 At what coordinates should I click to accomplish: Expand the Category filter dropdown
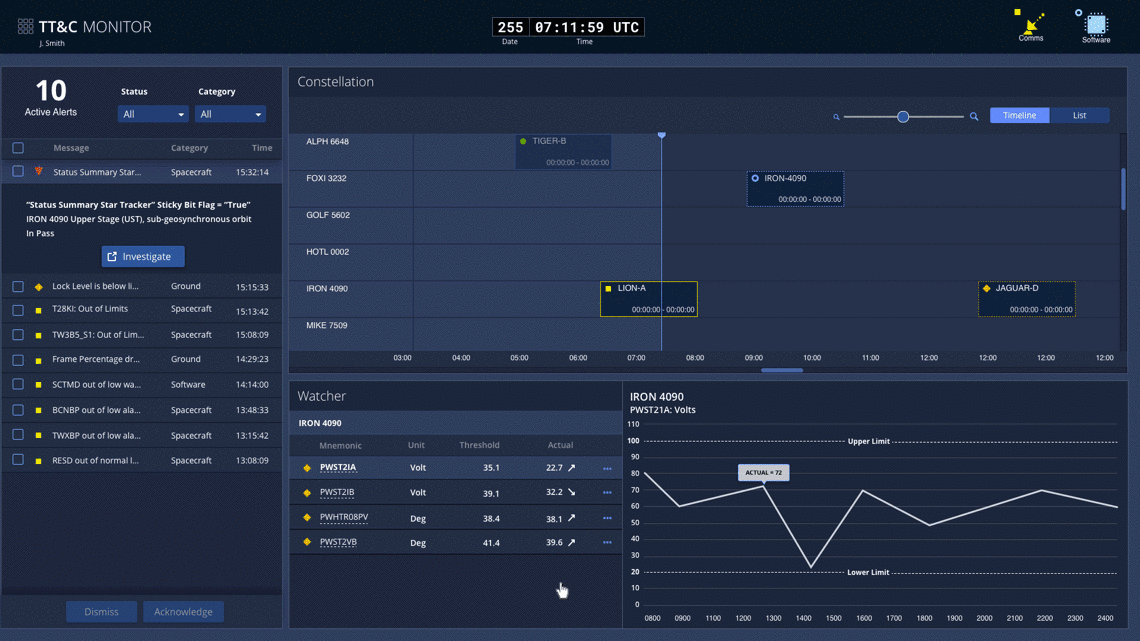(230, 114)
